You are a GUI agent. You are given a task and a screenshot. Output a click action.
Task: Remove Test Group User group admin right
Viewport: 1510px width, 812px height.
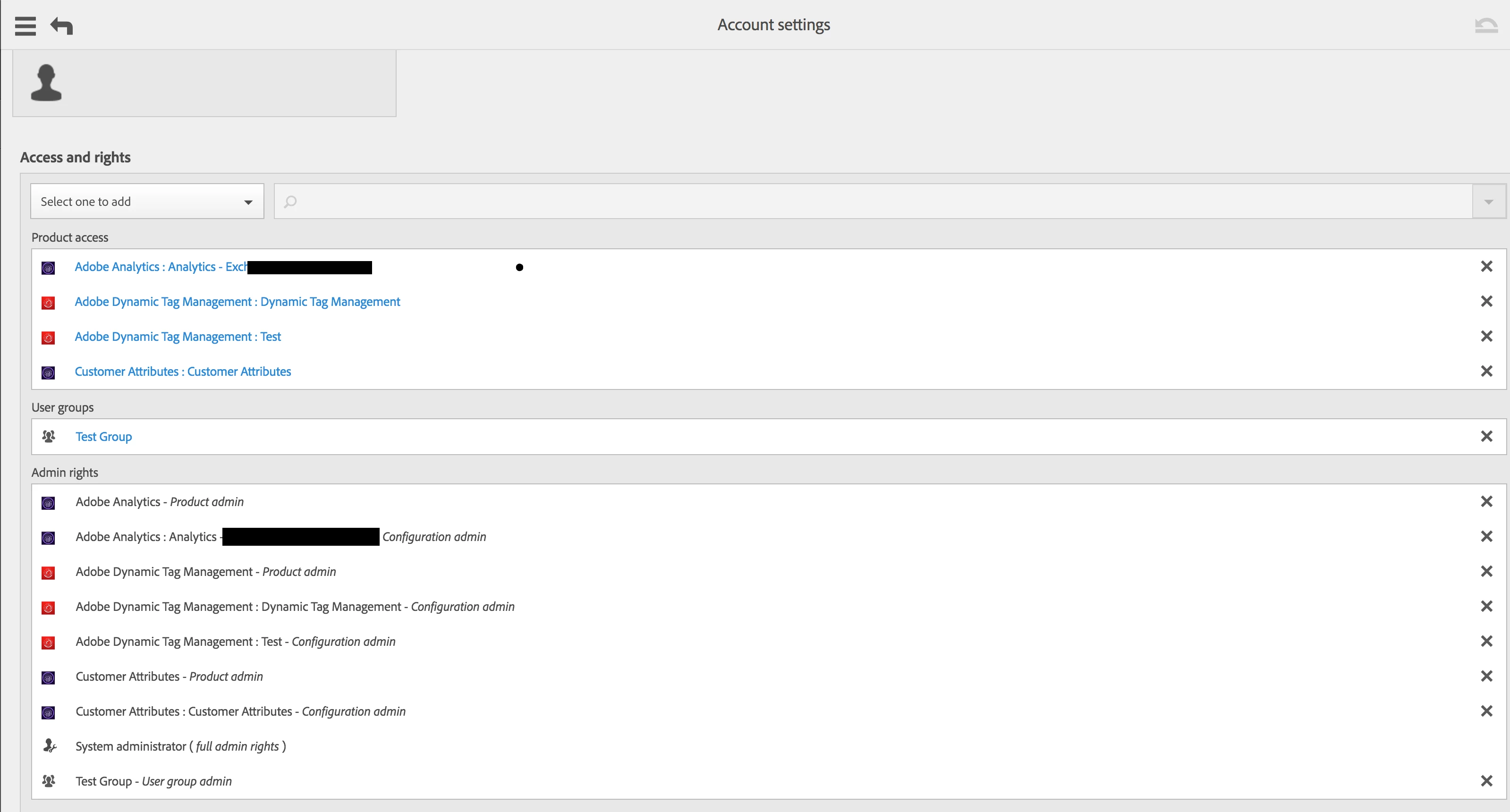pyautogui.click(x=1486, y=781)
